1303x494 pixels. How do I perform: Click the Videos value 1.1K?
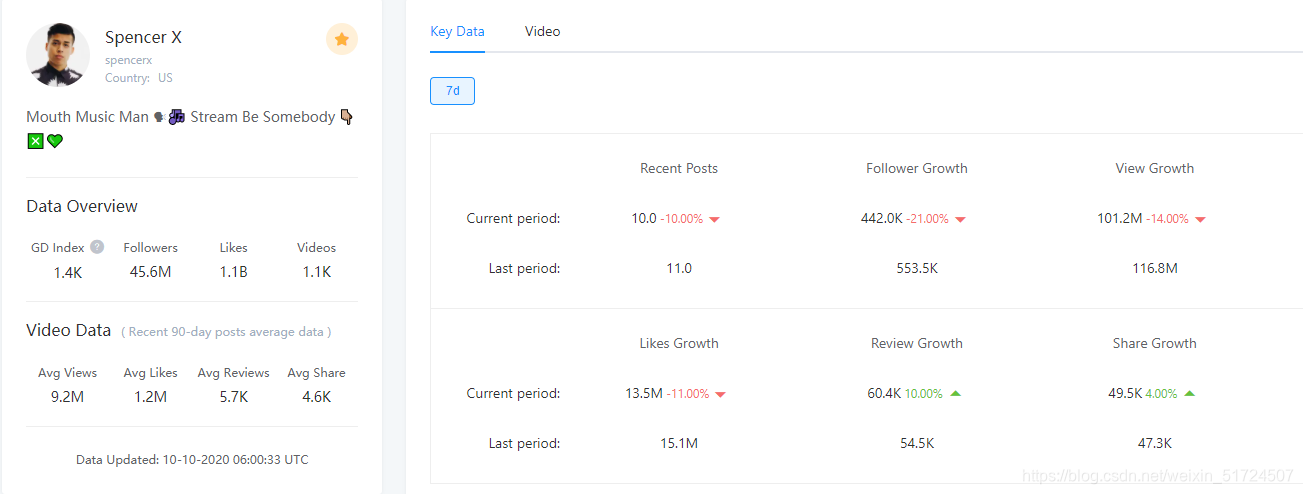(x=316, y=272)
